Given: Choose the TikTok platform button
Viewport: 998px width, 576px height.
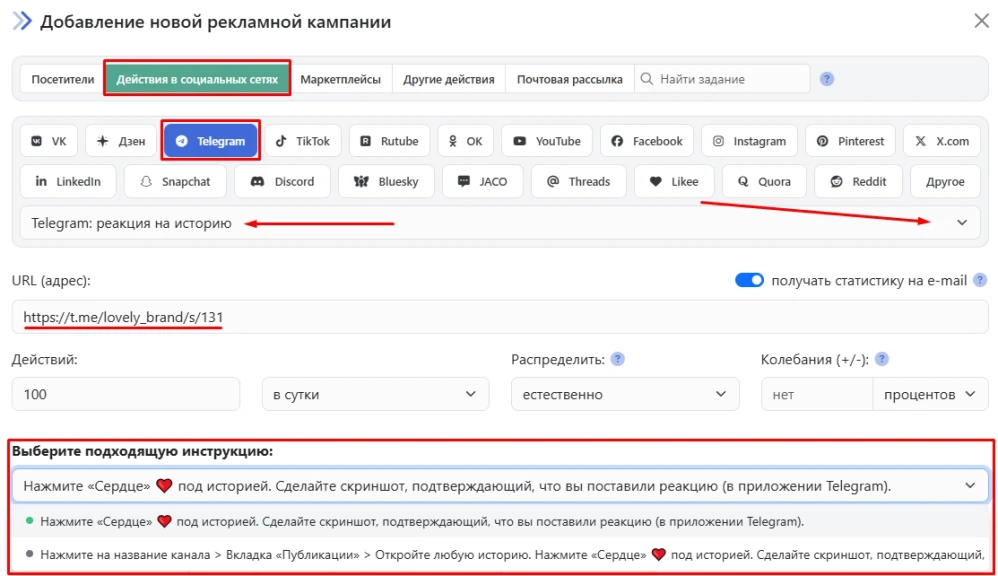Looking at the screenshot, I should click(x=303, y=141).
